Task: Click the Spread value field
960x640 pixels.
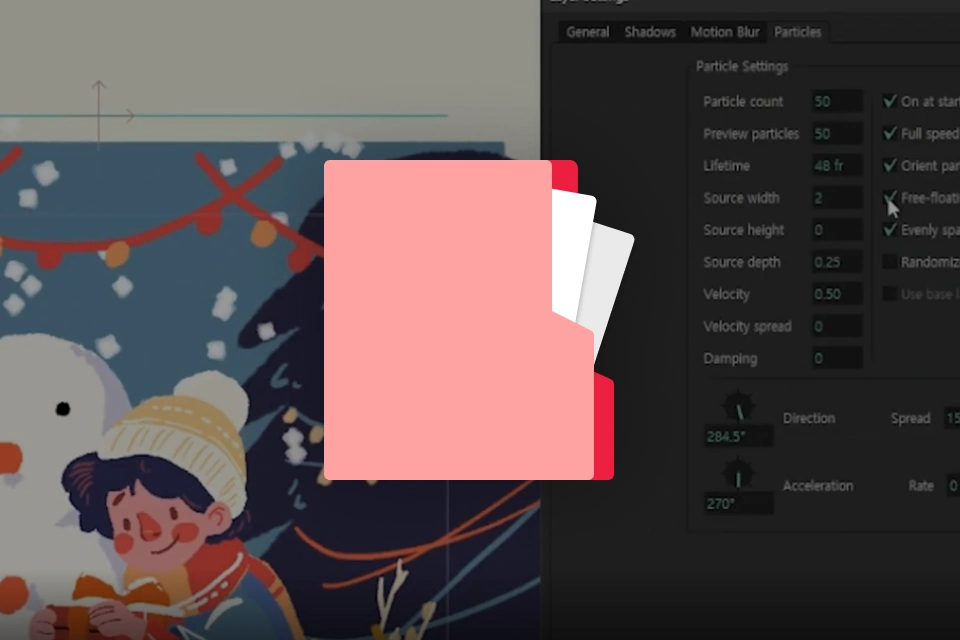Action: (x=952, y=418)
